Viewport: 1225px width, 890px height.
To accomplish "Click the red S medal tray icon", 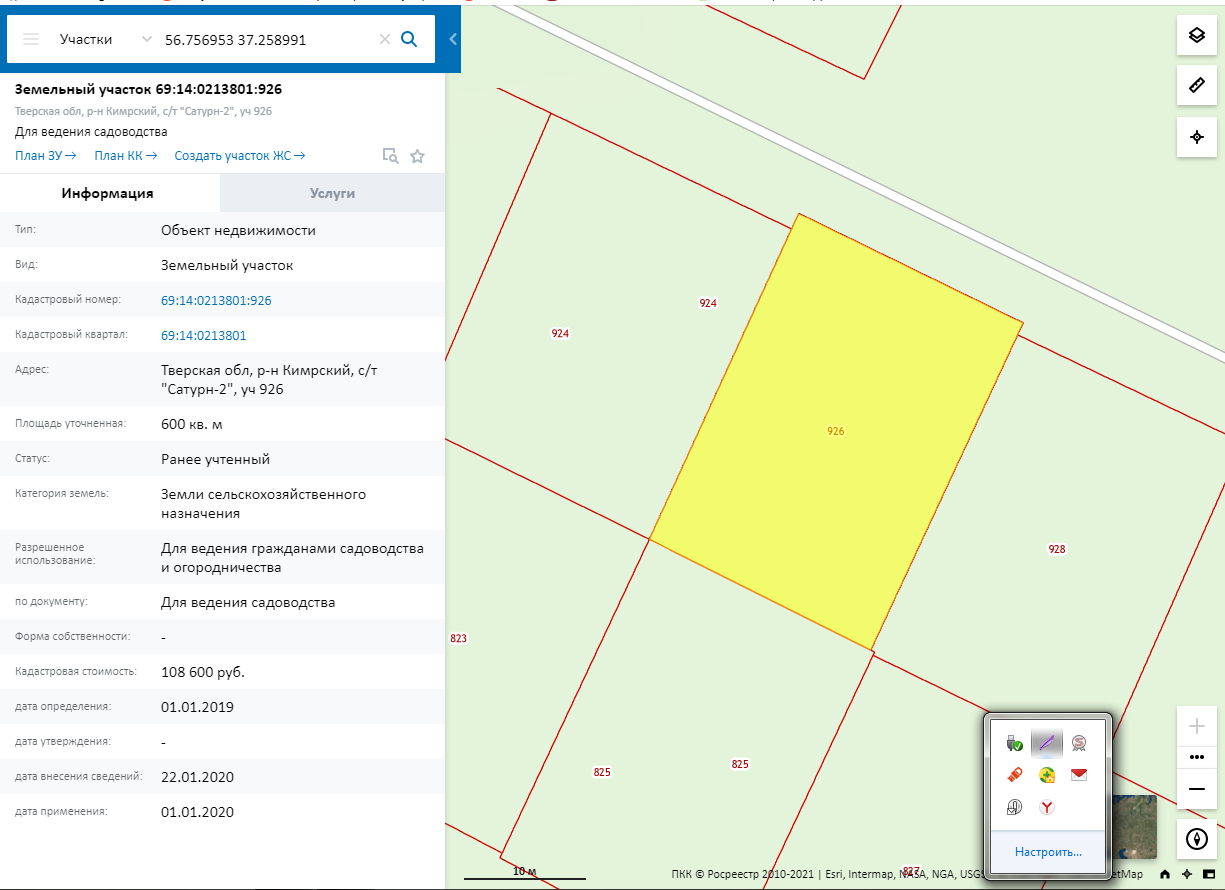I will pyautogui.click(x=1079, y=743).
